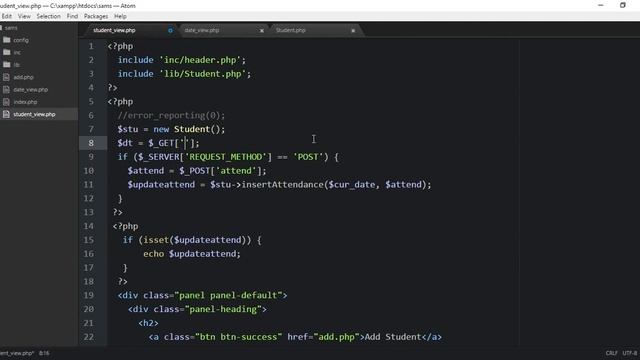
Task: Click 'POST' string on line 9
Action: coord(308,157)
